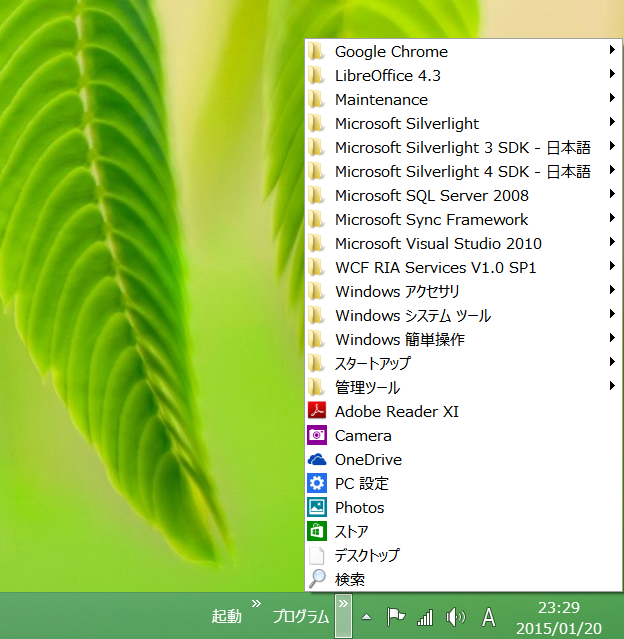Image resolution: width=624 pixels, height=639 pixels.
Task: Expand the Google Chrome submenu arrow
Action: [612, 50]
